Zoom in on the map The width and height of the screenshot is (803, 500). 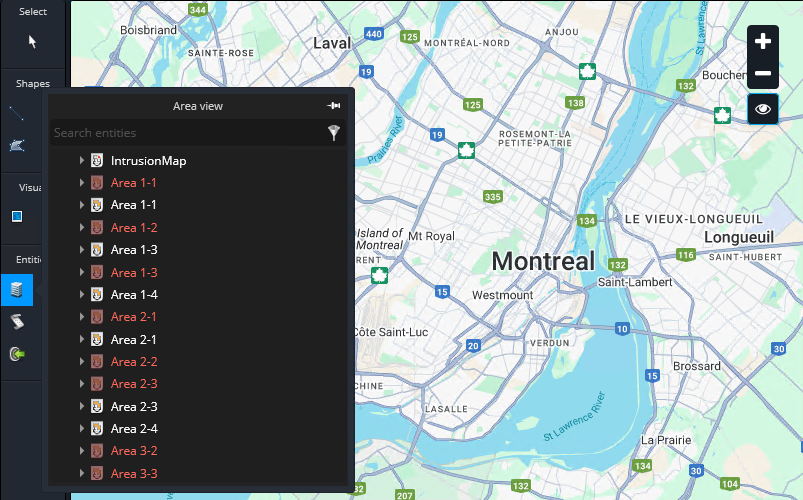point(763,41)
